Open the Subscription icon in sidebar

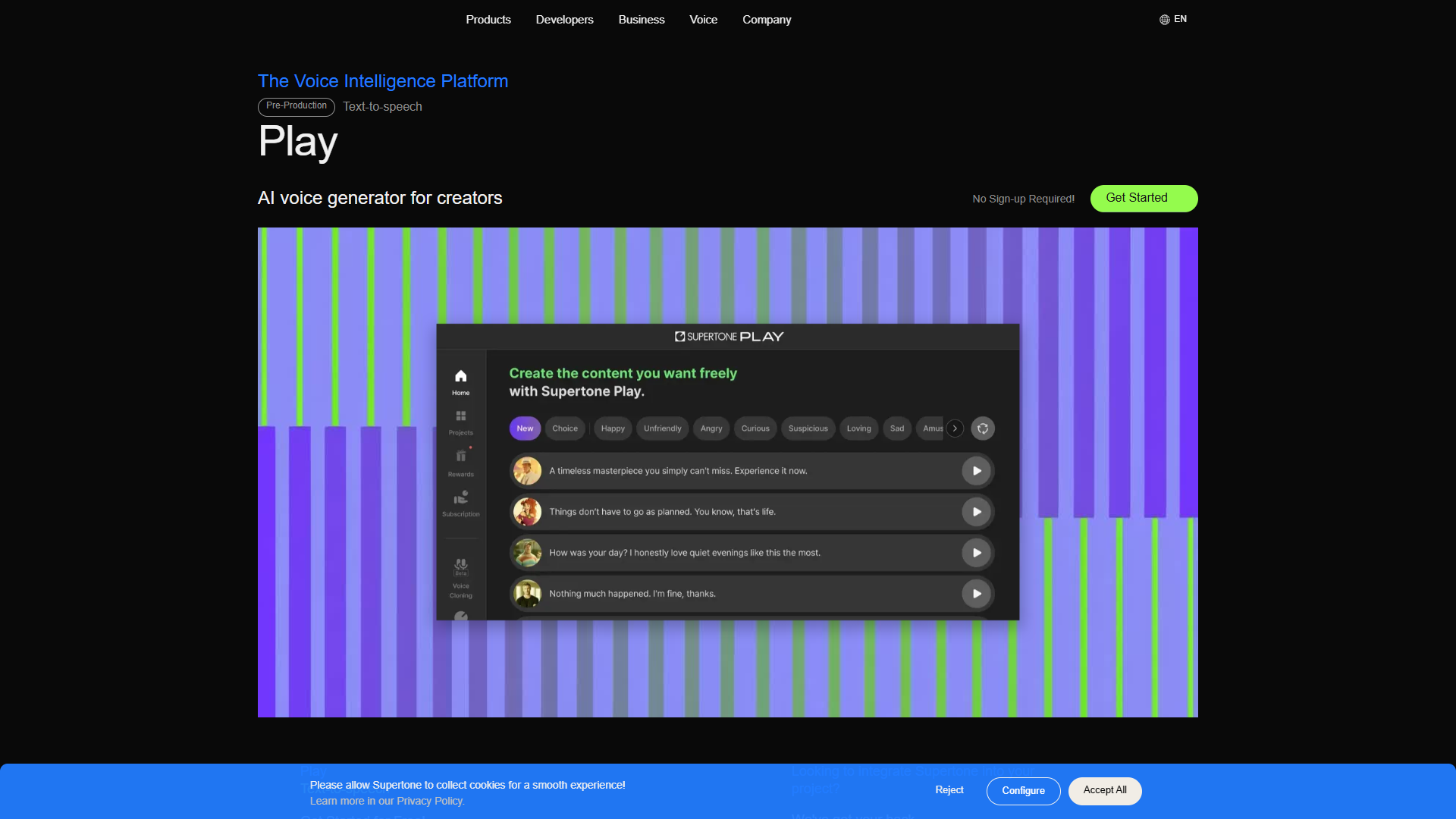click(460, 497)
